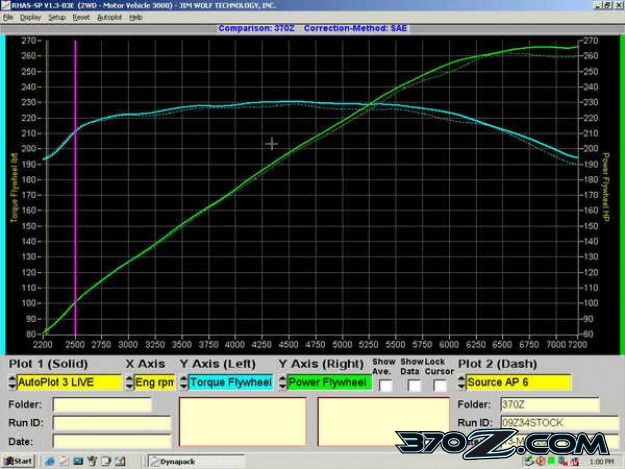Open the File menu
The height and width of the screenshot is (469, 625).
(x=8, y=18)
